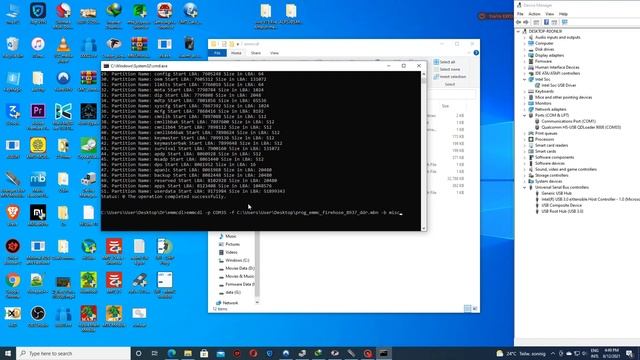The image size is (640, 360).
Task: Select Intel Soc USB Driver device
Action: click(x=555, y=85)
